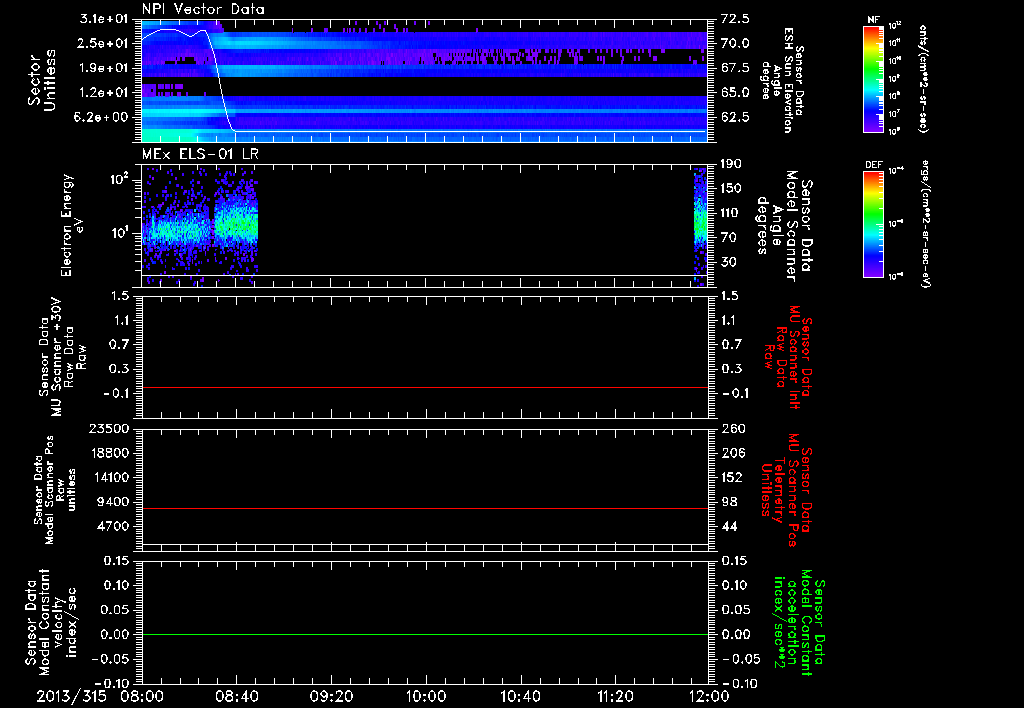Click the 18800 scanner position tick
This screenshot has height=708, width=1024.
click(x=109, y=453)
